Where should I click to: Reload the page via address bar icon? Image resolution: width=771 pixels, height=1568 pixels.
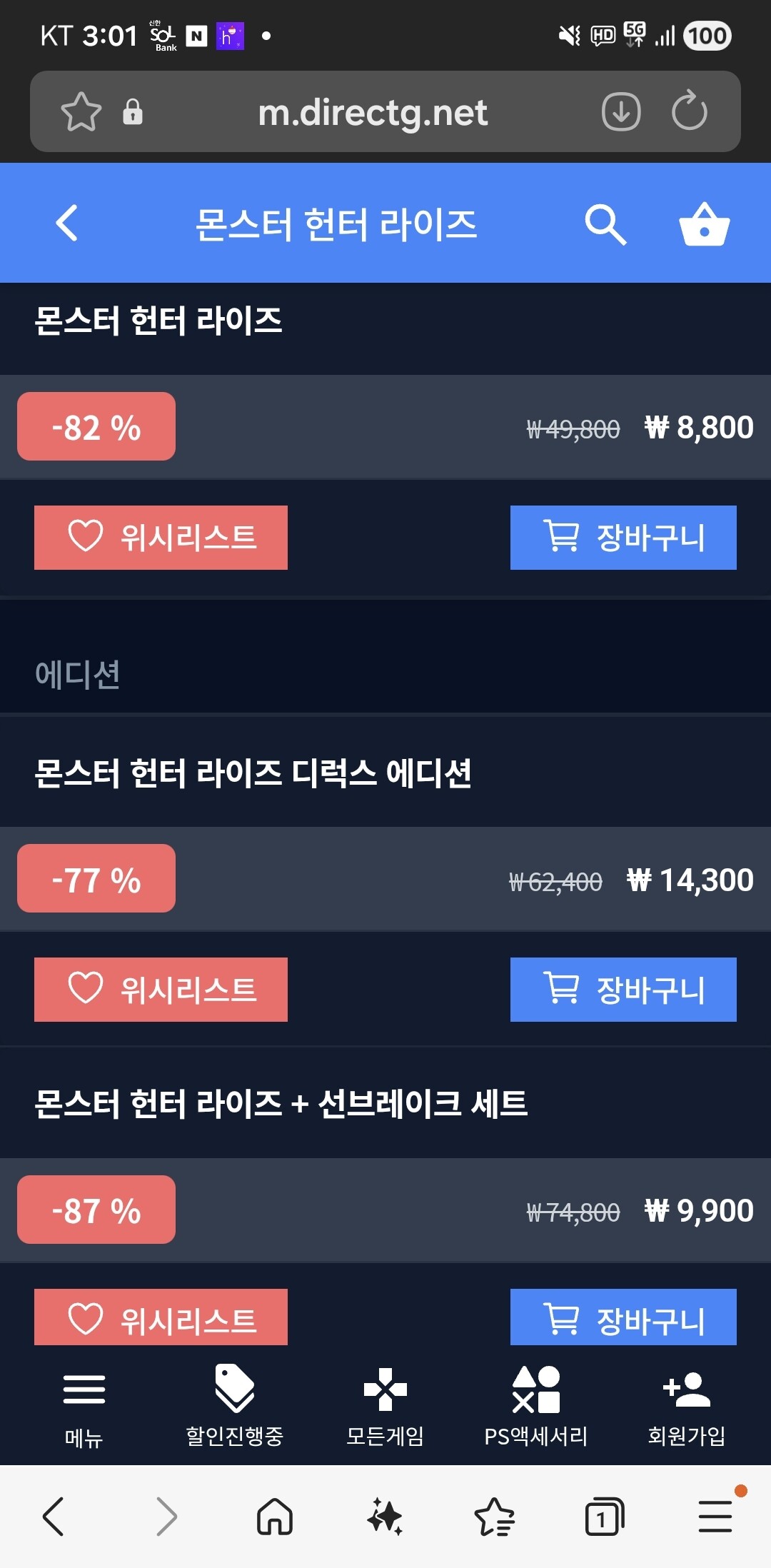(689, 111)
